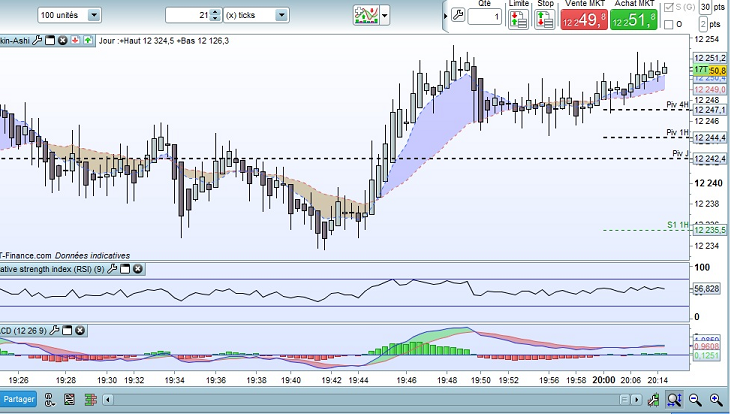Activate the auto-fit vertical zoom icon
The width and height of the screenshot is (731, 414).
(x=674, y=400)
